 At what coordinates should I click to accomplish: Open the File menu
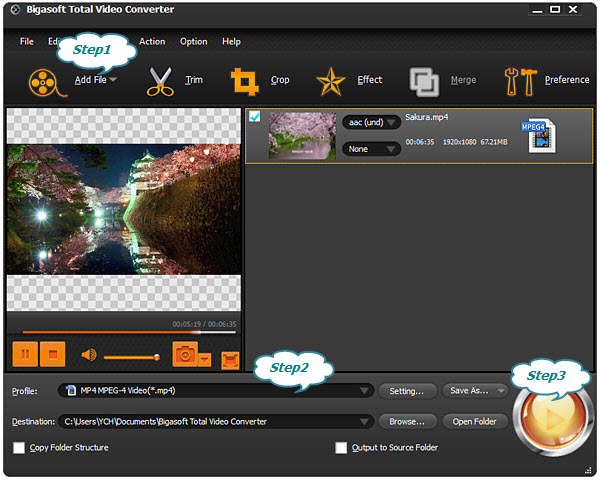click(27, 41)
